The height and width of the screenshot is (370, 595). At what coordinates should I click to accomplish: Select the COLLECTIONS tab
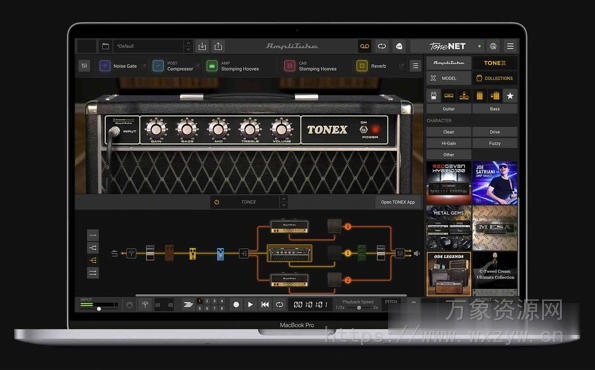[495, 78]
